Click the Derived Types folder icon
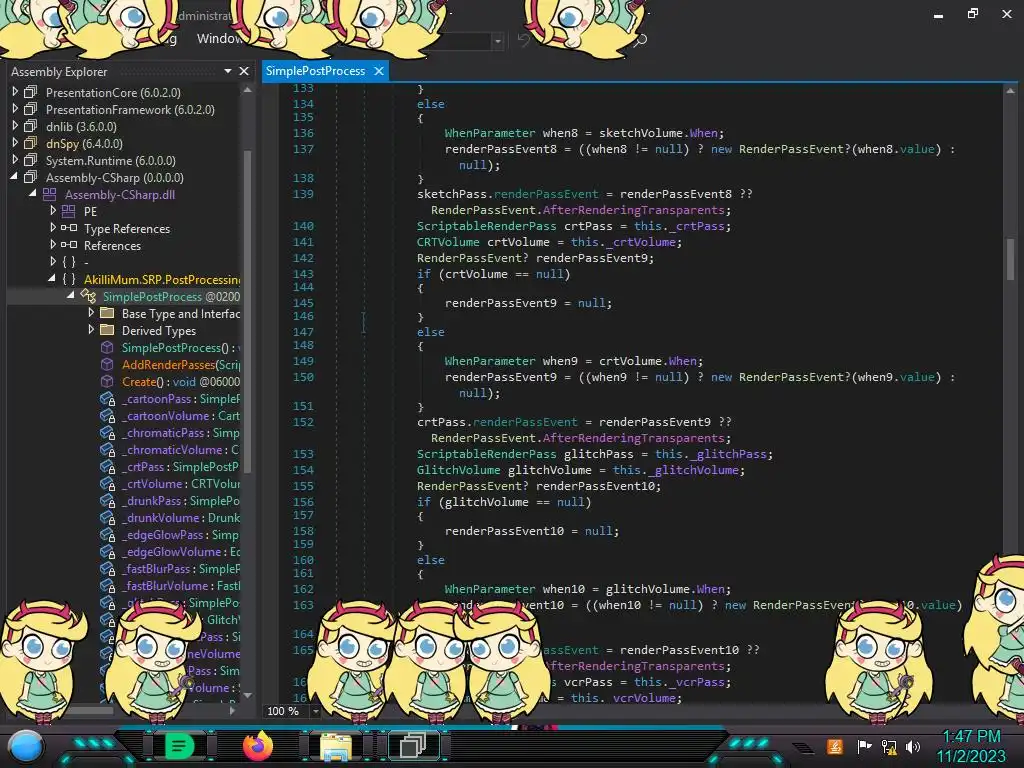Viewport: 1024px width, 768px height. click(x=107, y=330)
